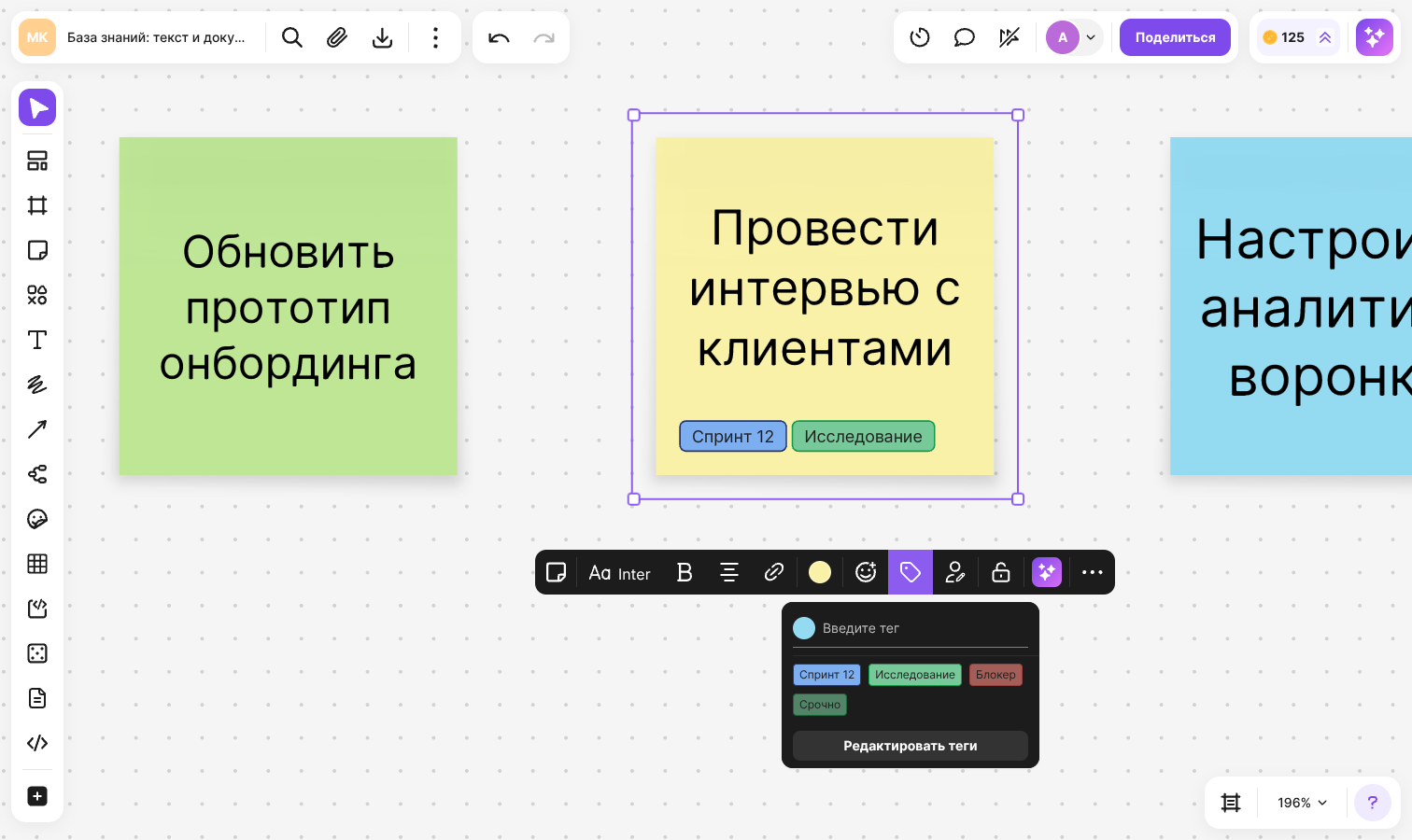Select Исследование tag in tag popup
The width and height of the screenshot is (1412, 840).
click(x=915, y=675)
